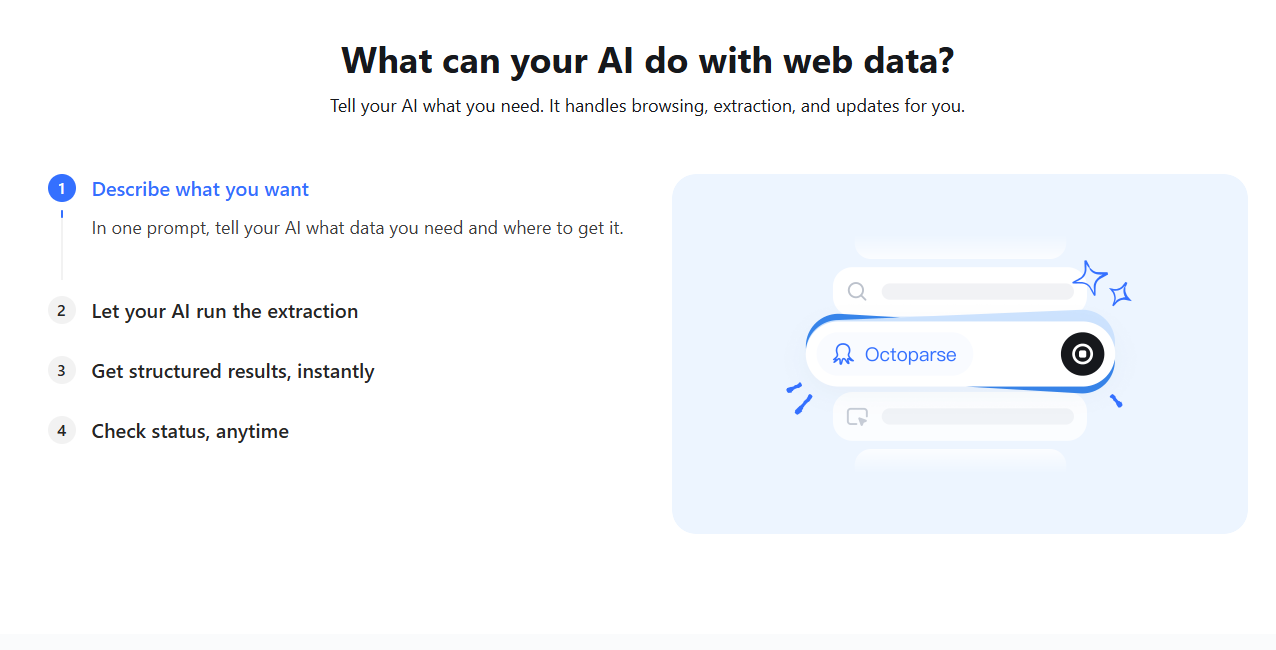This screenshot has width=1276, height=650.
Task: Click the "Tell your AI what you need" subtitle
Action: click(647, 106)
